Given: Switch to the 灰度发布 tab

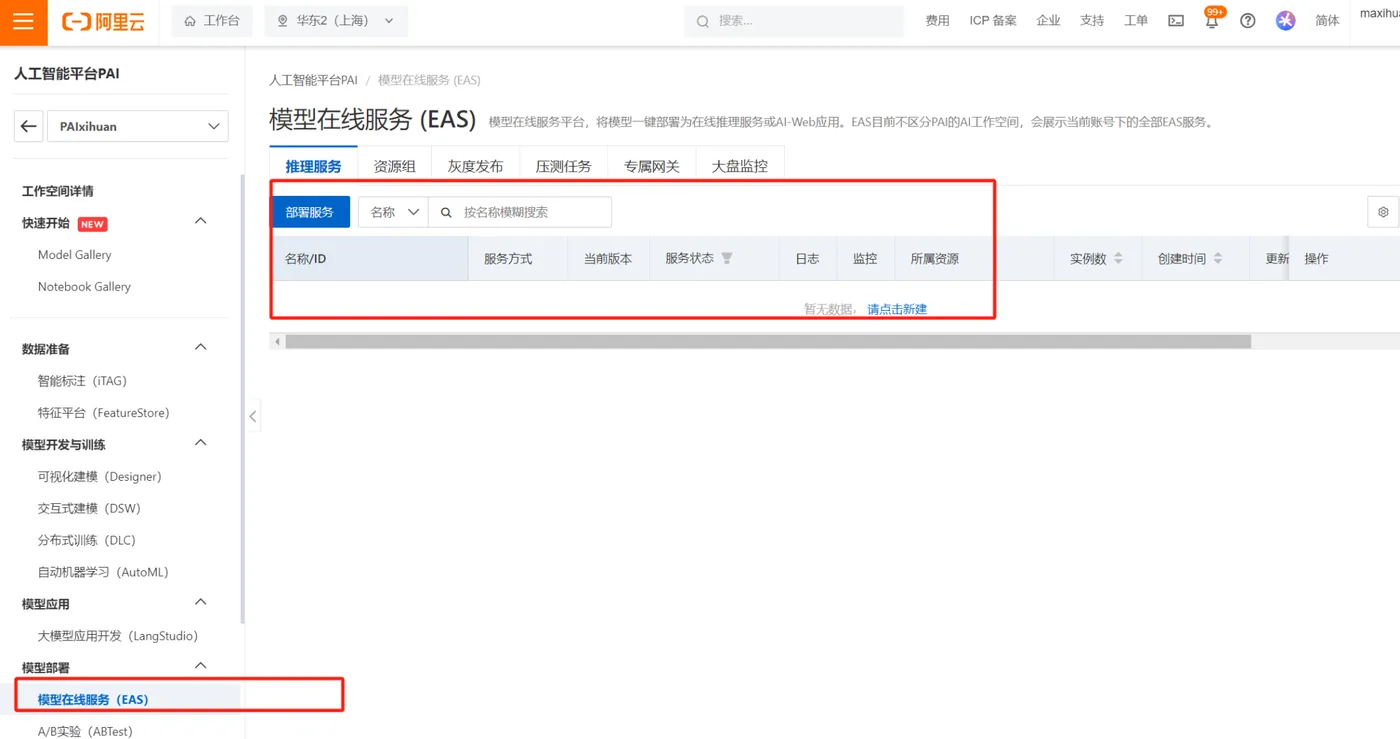Looking at the screenshot, I should [475, 166].
